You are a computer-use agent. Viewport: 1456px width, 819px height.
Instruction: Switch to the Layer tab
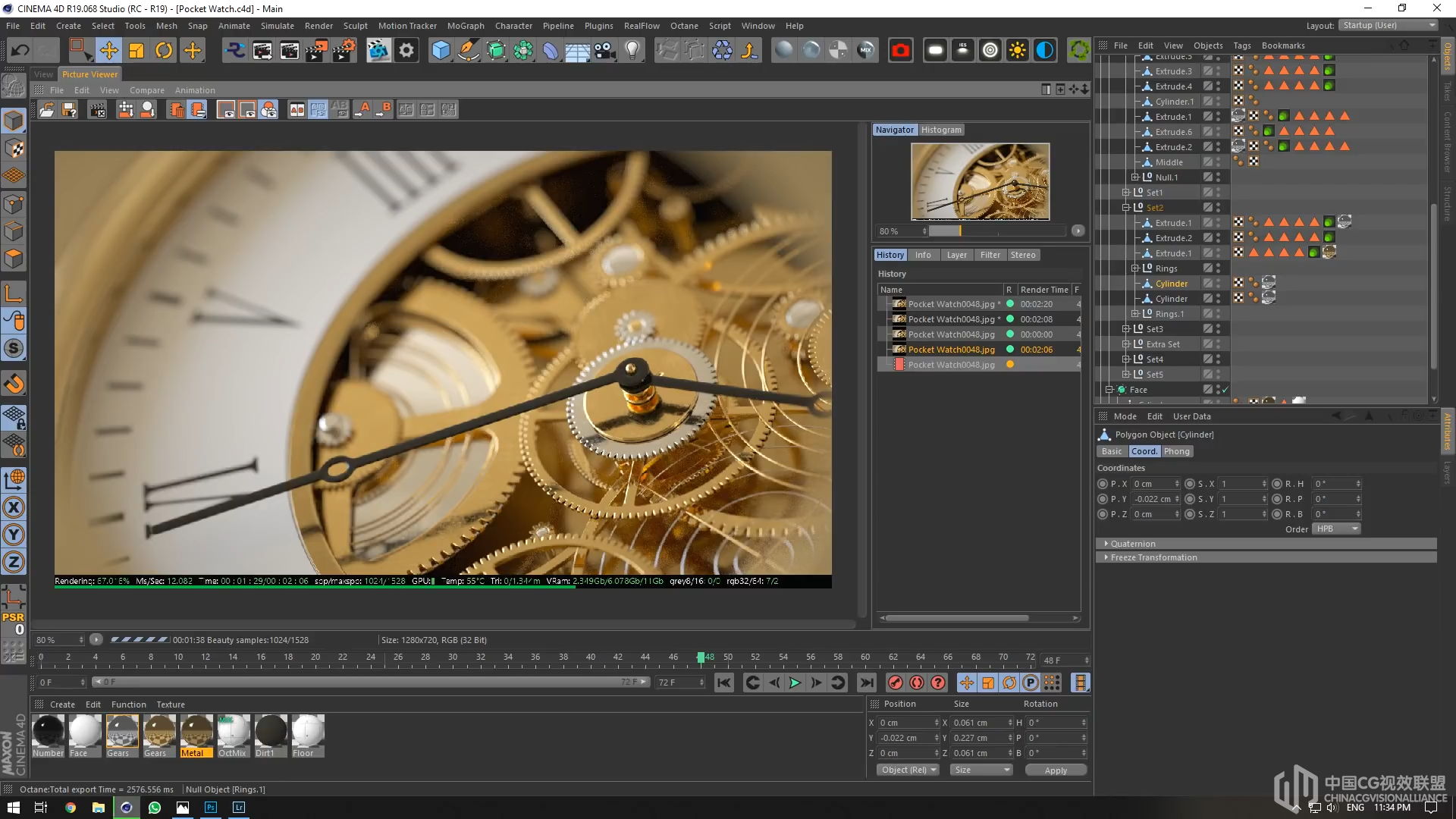(x=956, y=255)
